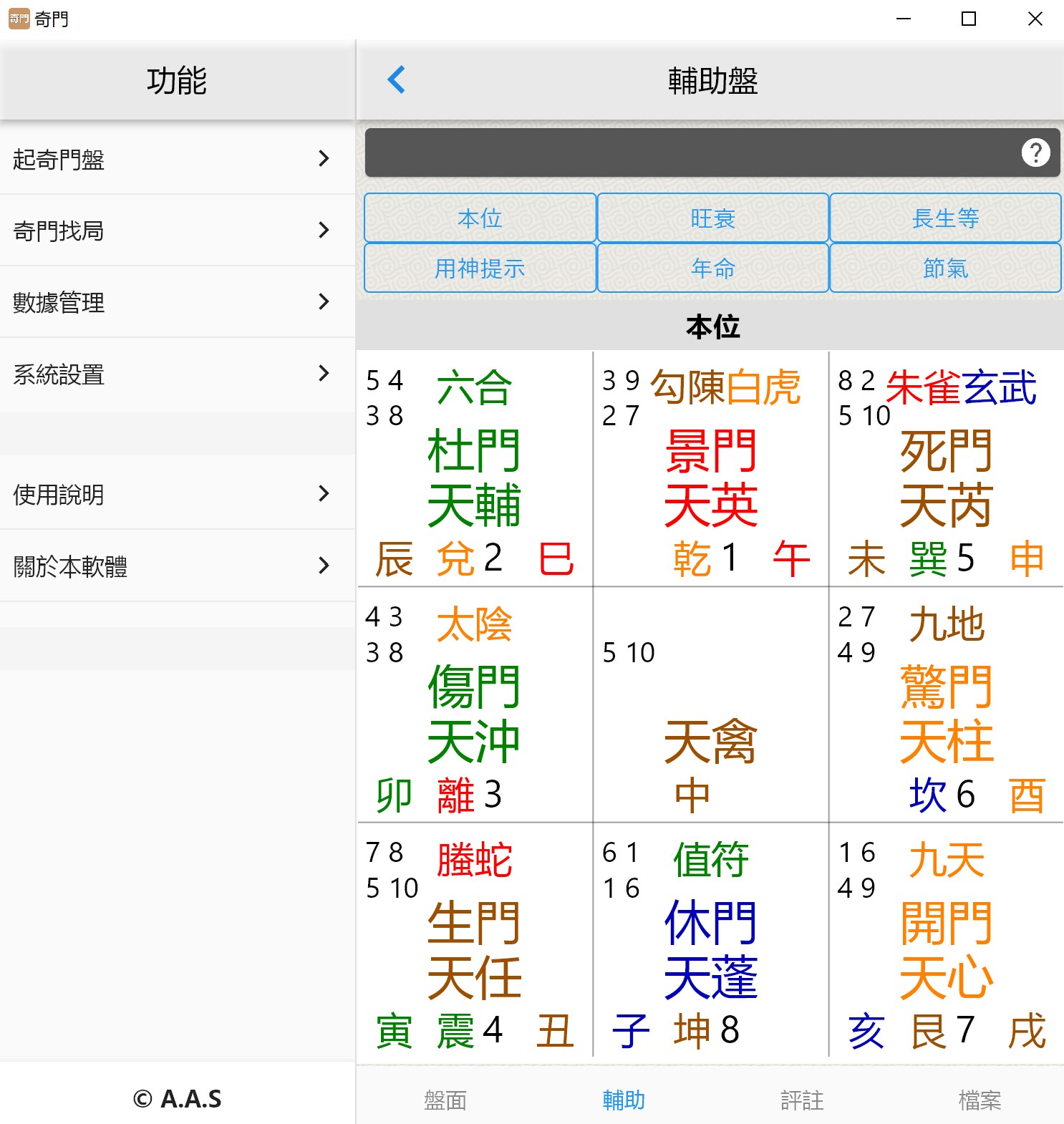This screenshot has height=1124, width=1064.
Task: Open the 奇門找局 menu item
Action: click(178, 230)
